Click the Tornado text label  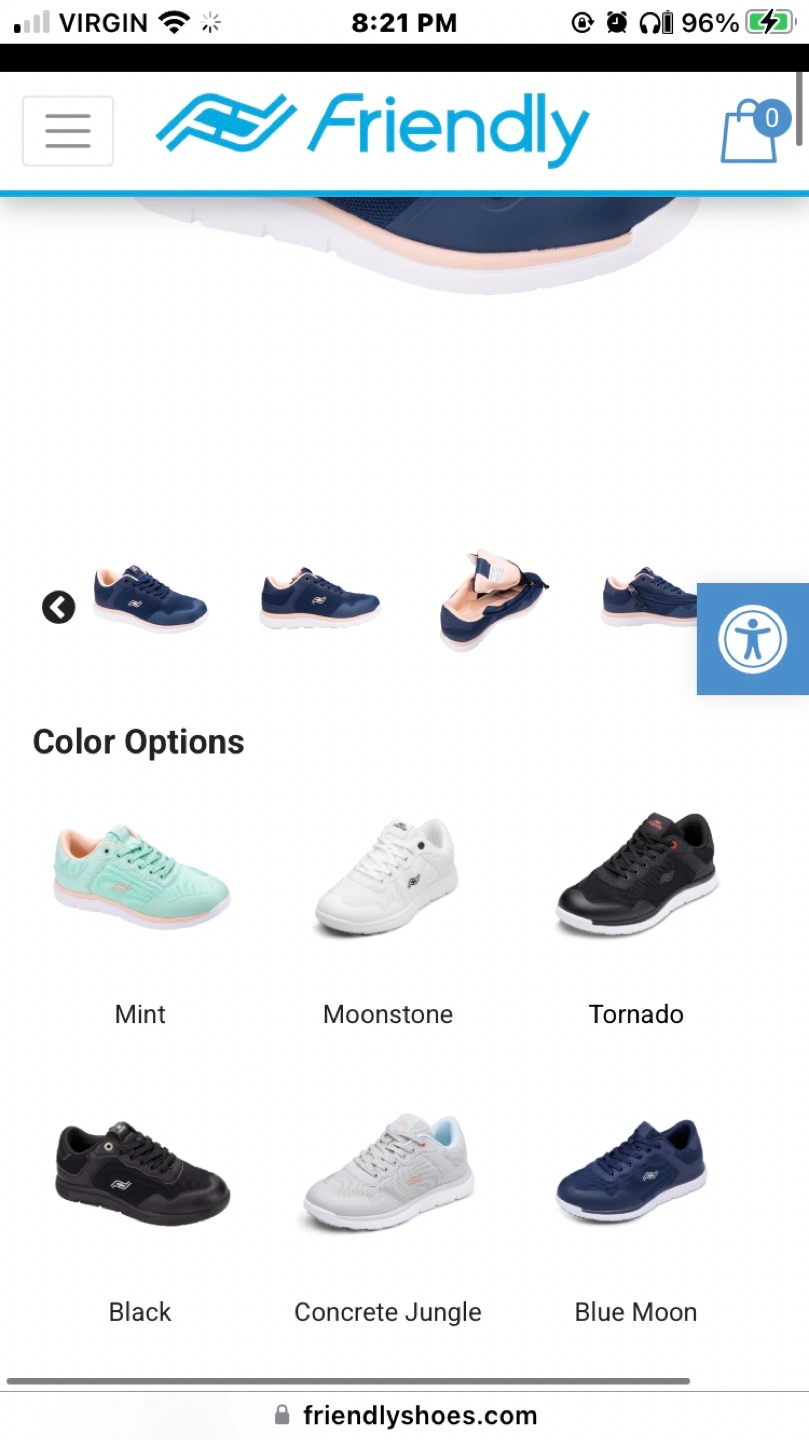click(636, 1014)
